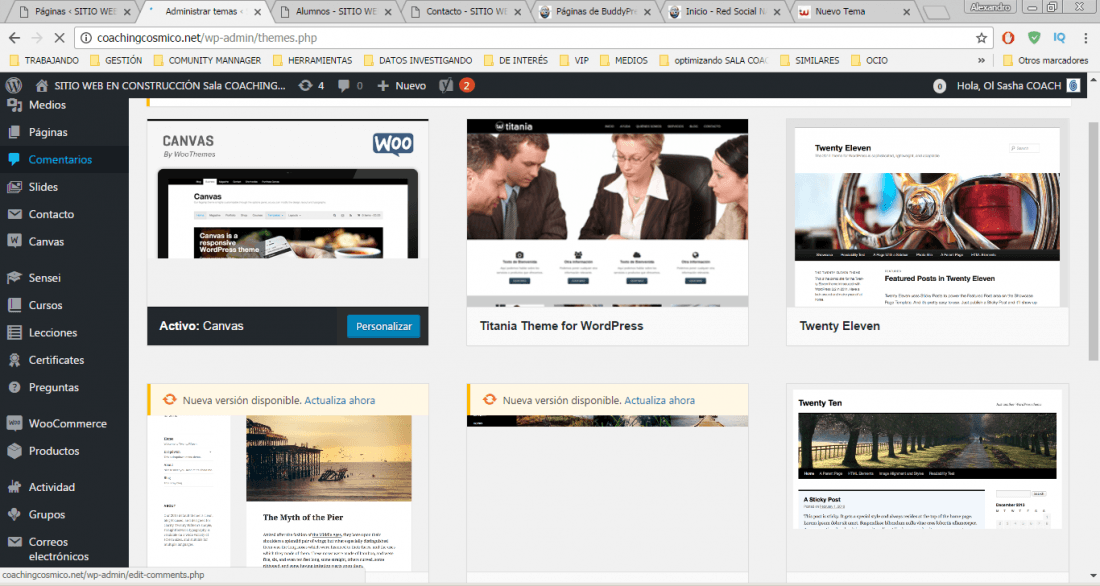Click the Grupos icon in the sidebar
The image size is (1100, 586).
14,514
